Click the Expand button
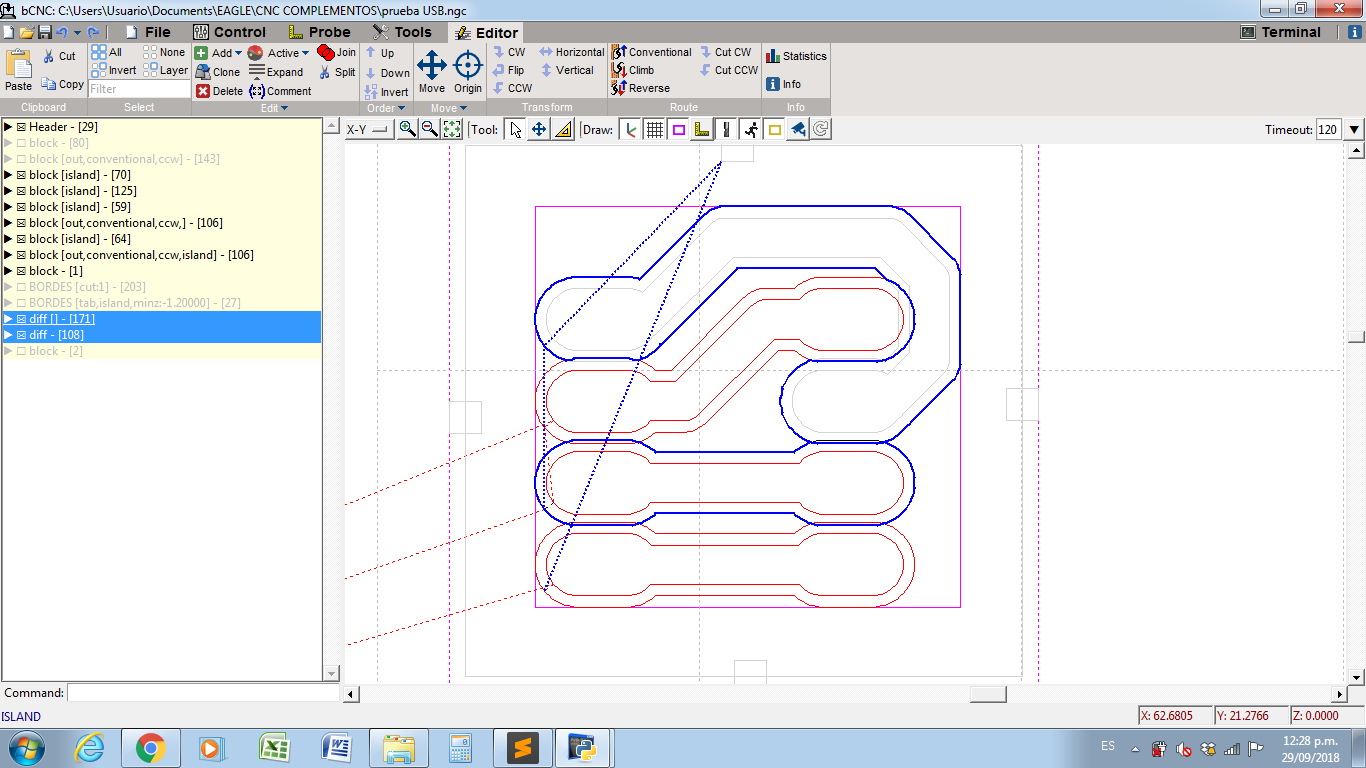 pos(276,72)
